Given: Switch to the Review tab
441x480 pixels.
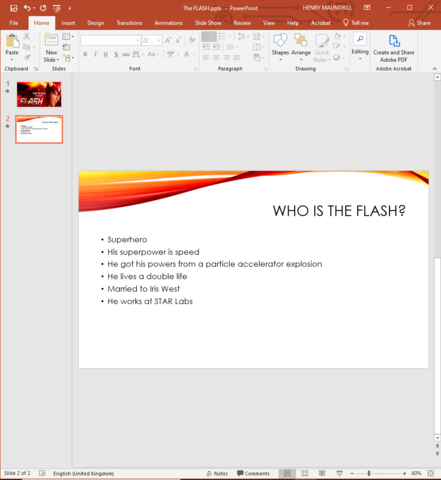Looking at the screenshot, I should point(242,23).
